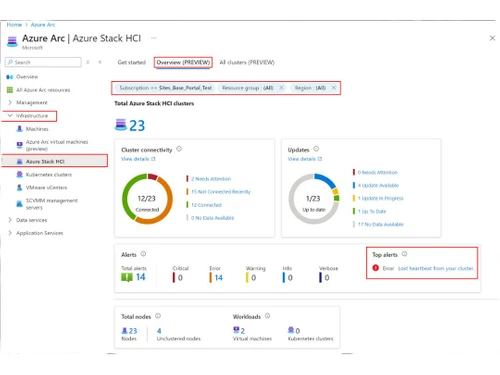The height and width of the screenshot is (375, 500).
Task: Select VMware vCenters in sidebar
Action: [x=46, y=187]
